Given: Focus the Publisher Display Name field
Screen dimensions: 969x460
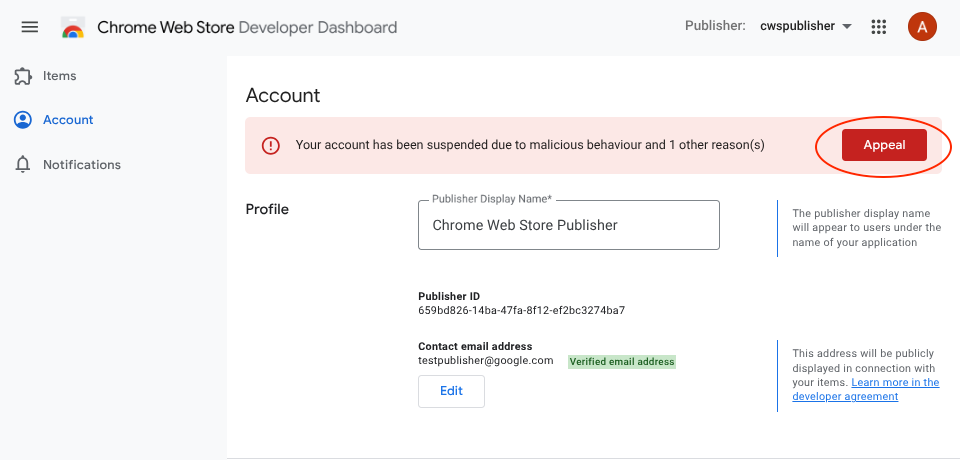Looking at the screenshot, I should pos(568,225).
